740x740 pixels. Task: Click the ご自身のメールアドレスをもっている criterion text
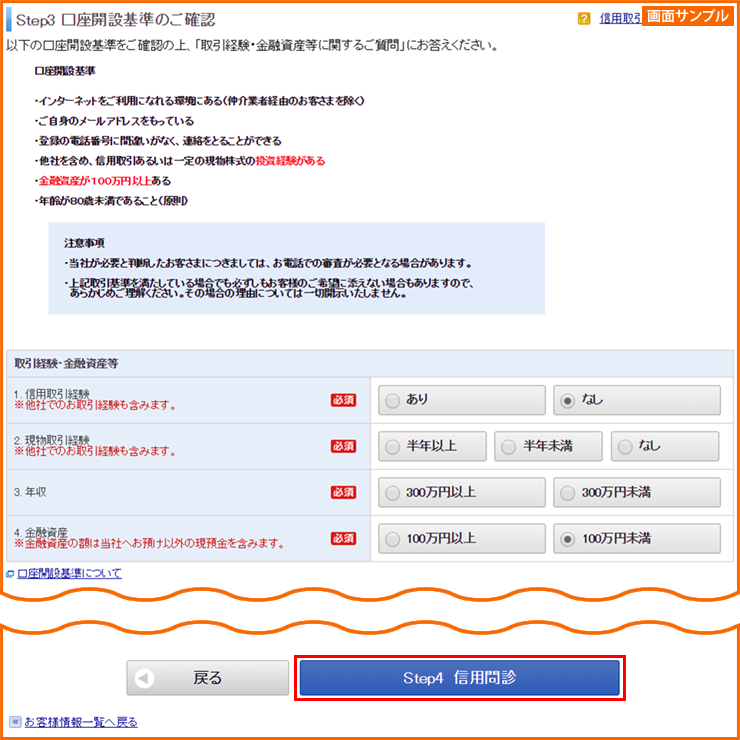[115, 121]
